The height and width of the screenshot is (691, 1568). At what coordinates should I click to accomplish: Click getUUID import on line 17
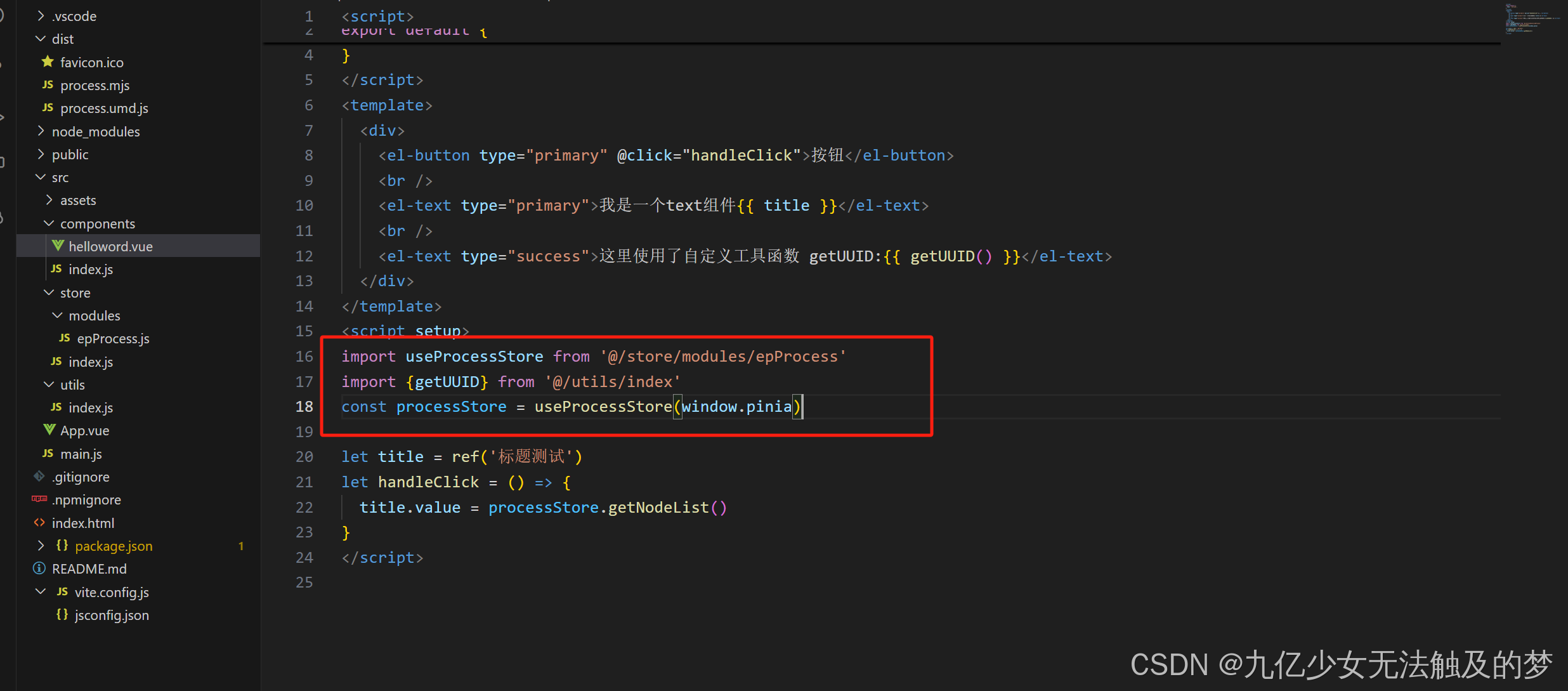pyautogui.click(x=447, y=381)
